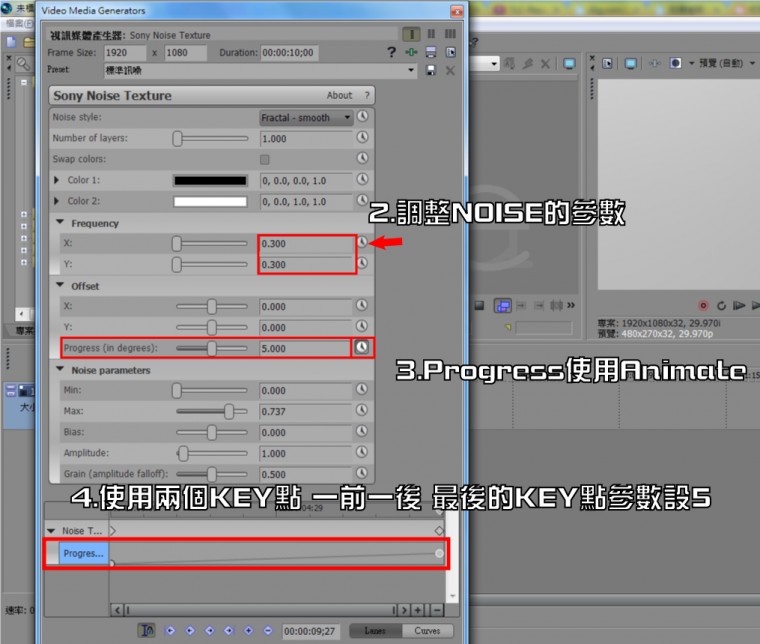Toggle animate clock for Frequency Y
The width and height of the screenshot is (760, 644).
(363, 263)
